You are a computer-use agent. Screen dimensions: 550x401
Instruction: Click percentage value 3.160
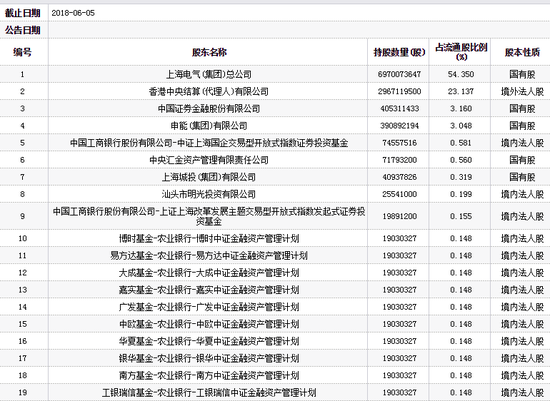[461, 109]
